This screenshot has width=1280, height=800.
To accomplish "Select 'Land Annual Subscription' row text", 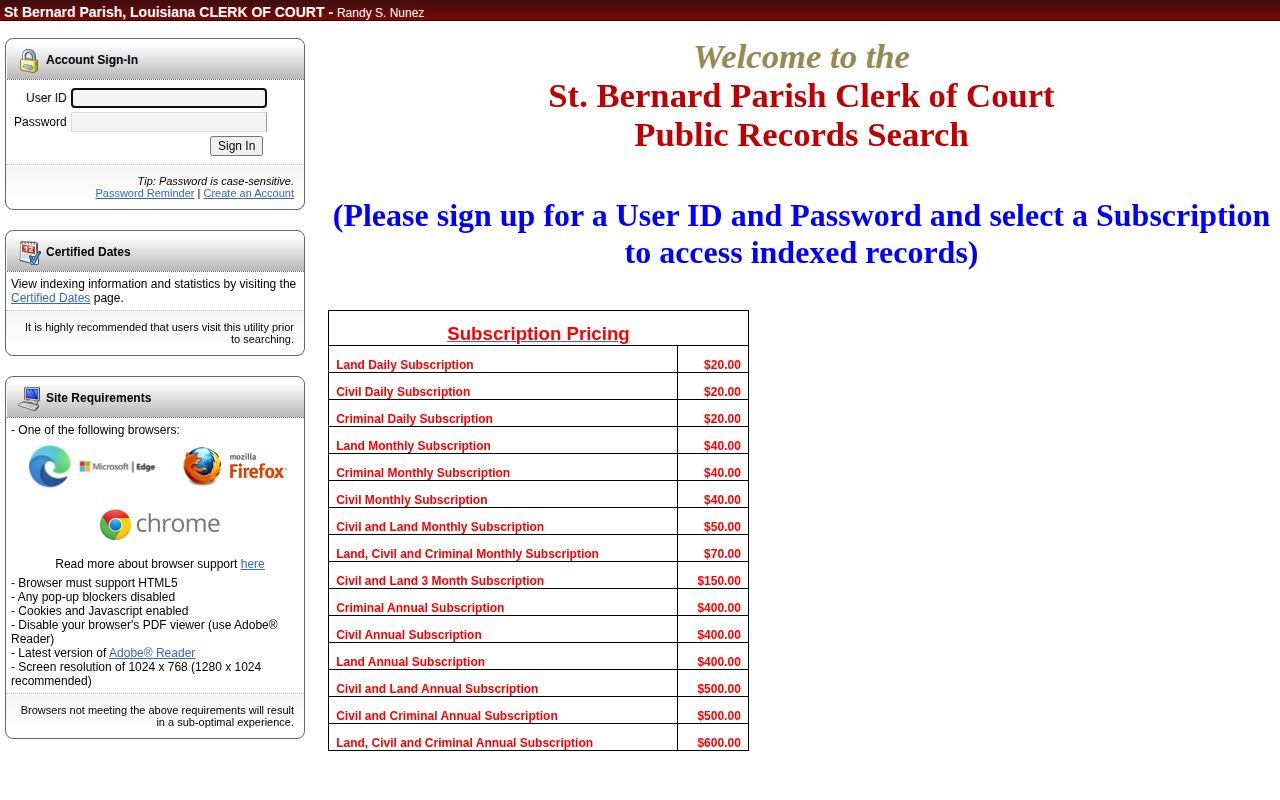I will click(410, 662).
